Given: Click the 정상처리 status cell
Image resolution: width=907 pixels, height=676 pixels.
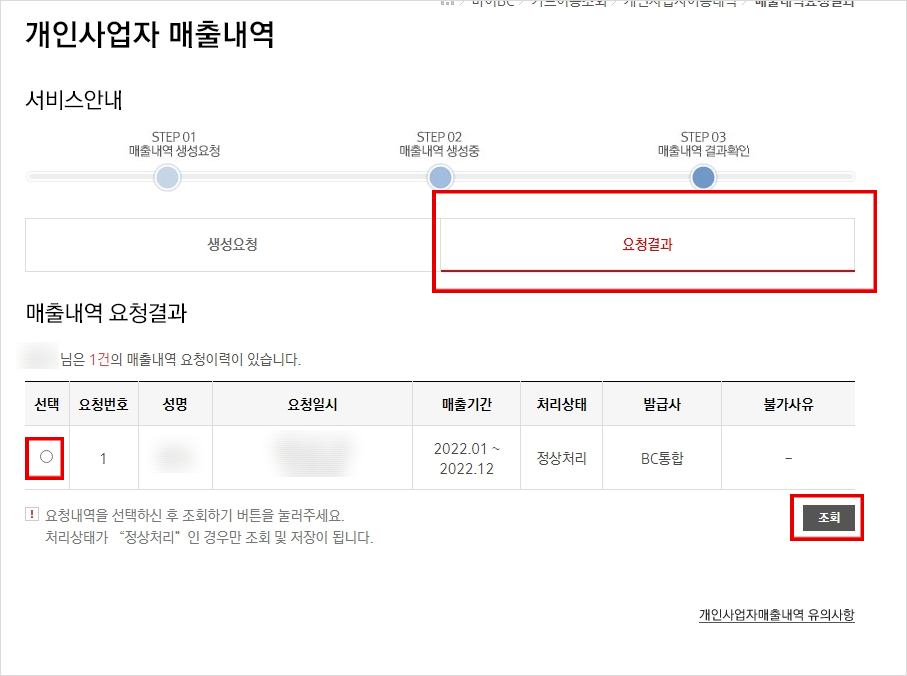Looking at the screenshot, I should 562,459.
